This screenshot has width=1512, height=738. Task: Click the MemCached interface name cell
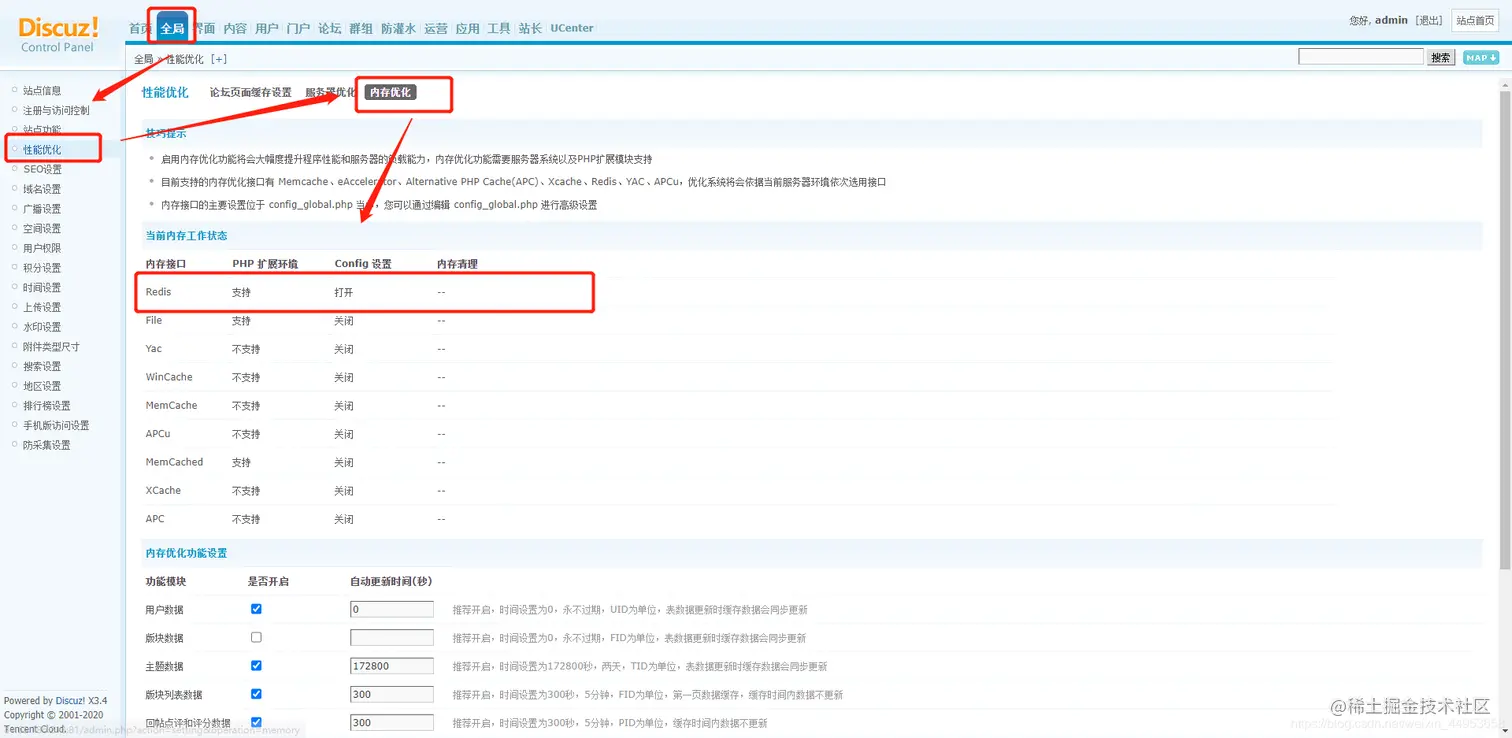[174, 462]
